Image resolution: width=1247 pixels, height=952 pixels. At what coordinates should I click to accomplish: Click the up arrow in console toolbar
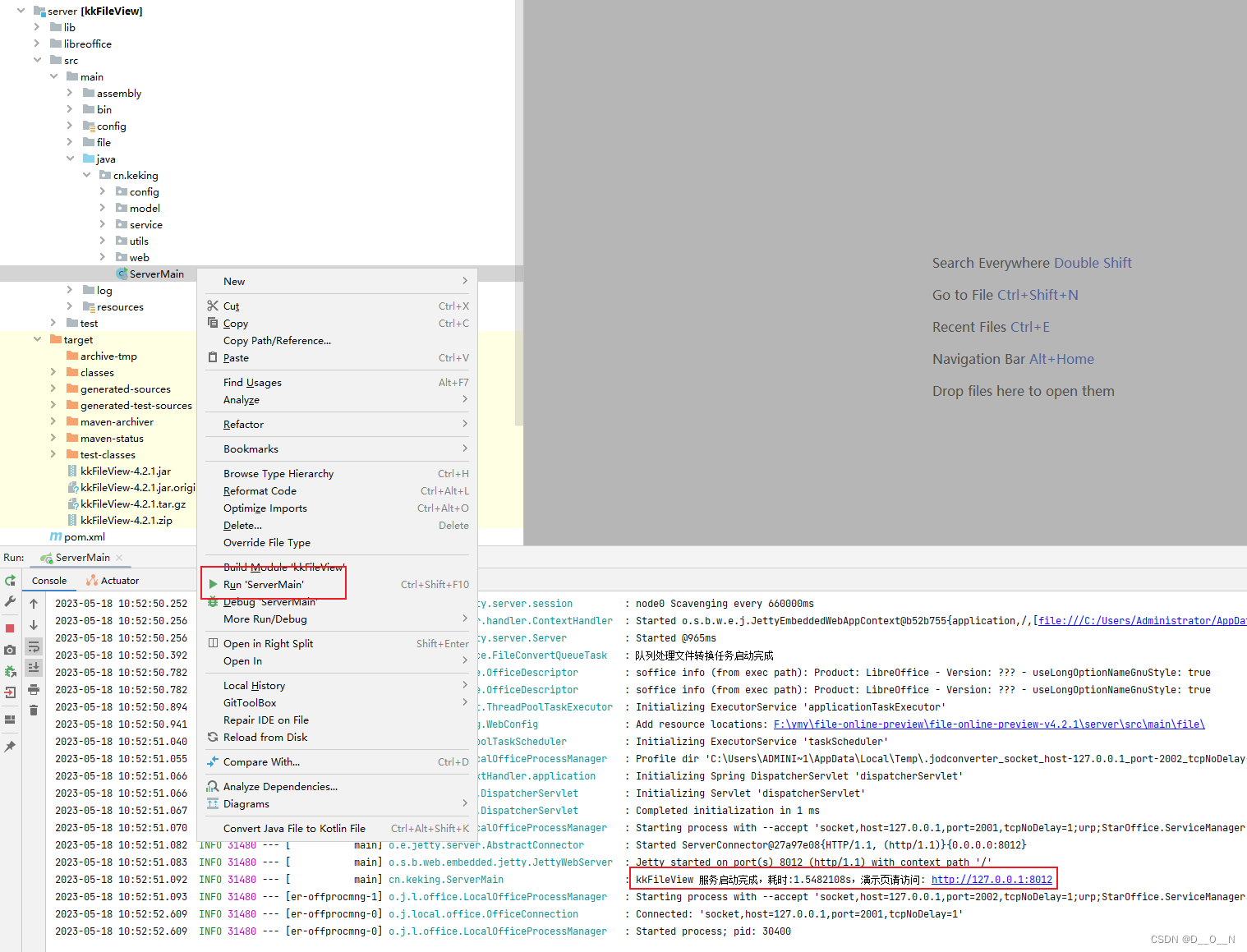(x=34, y=604)
